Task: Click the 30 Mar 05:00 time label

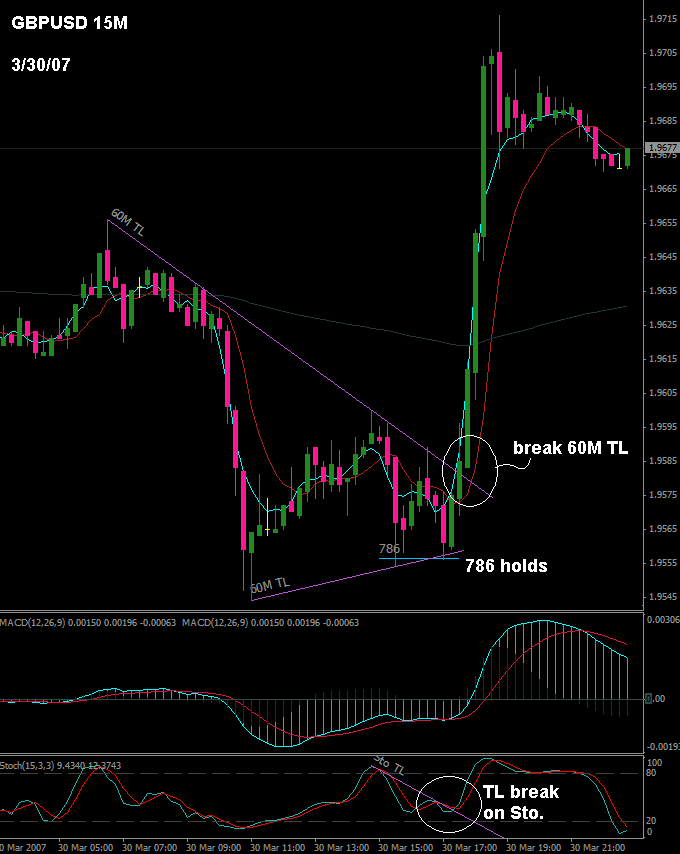Action: coord(88,848)
